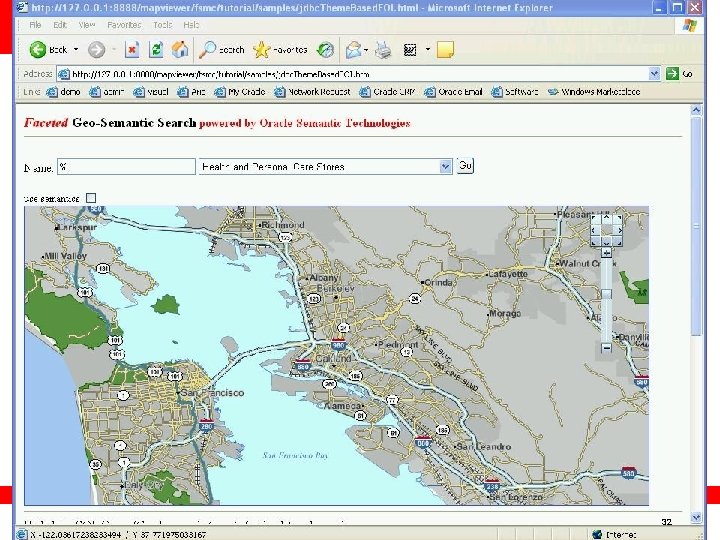Open the Windows Marketplace bookmark

tap(594, 92)
